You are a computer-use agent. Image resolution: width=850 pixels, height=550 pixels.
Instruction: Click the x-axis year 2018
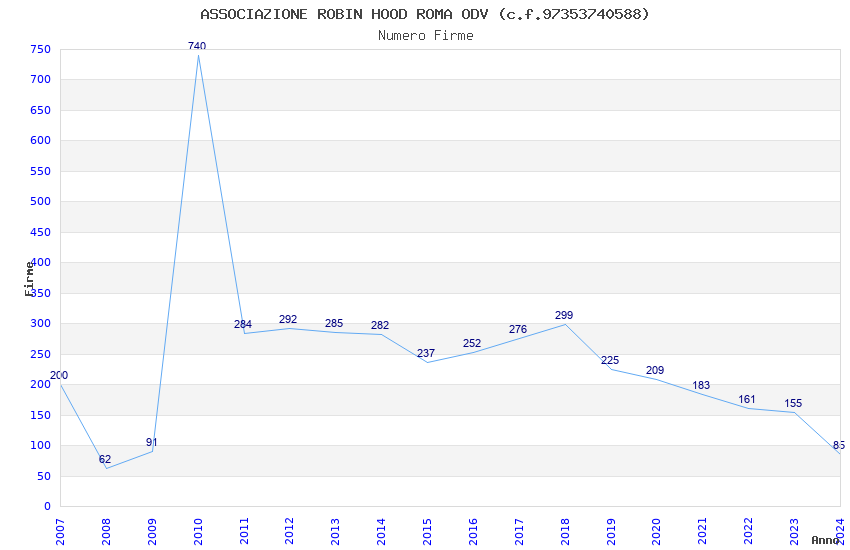(x=565, y=532)
